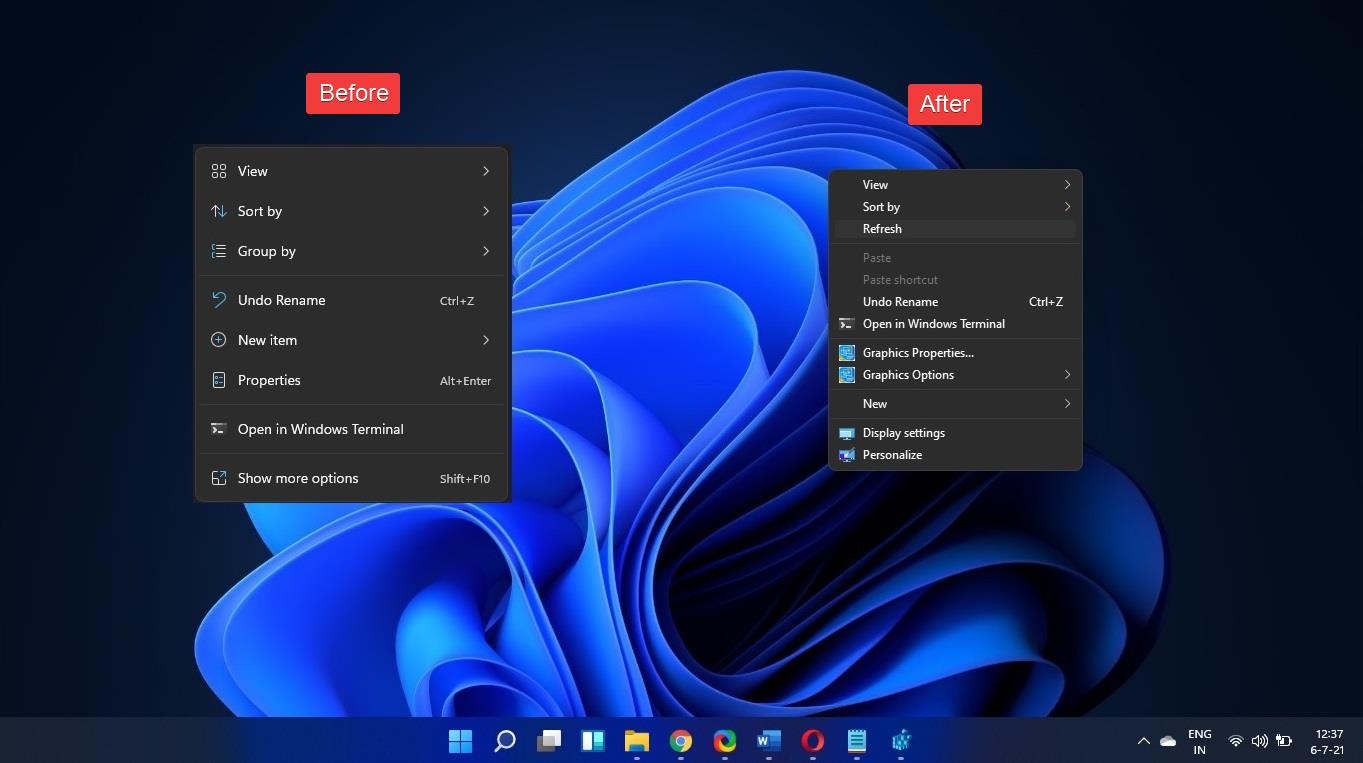Screen dimensions: 1363x763
Task: Expand Graphics Options in the After menu
Action: tap(908, 375)
